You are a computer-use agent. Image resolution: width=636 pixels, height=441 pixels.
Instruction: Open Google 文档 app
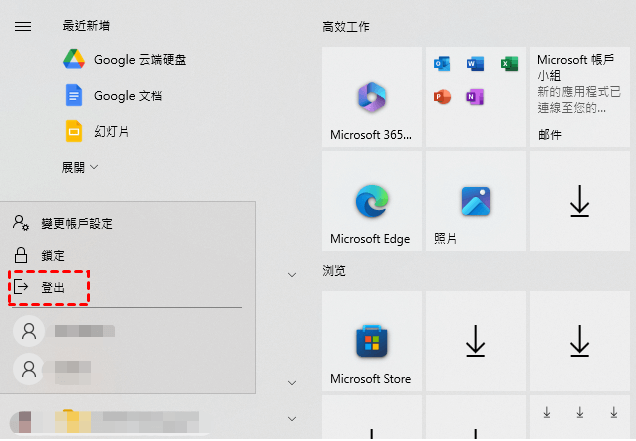(x=114, y=95)
